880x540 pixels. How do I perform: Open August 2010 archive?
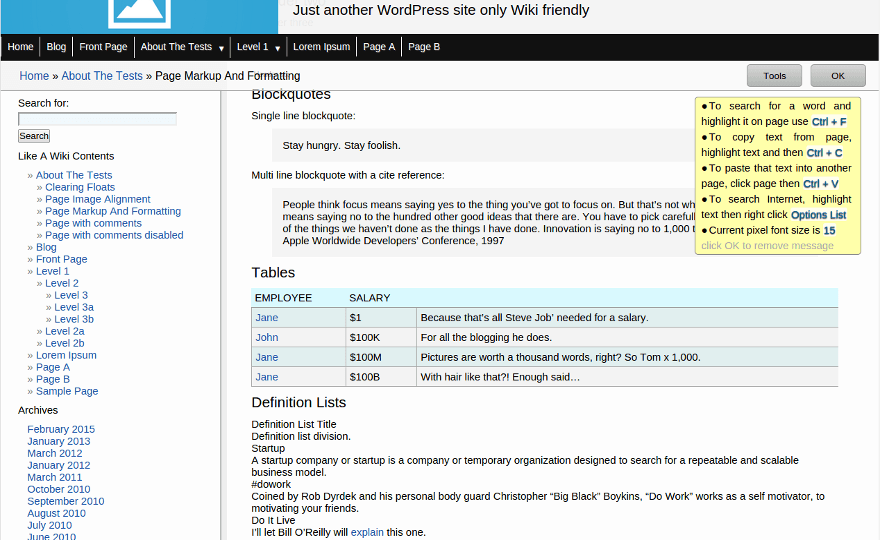pos(57,514)
